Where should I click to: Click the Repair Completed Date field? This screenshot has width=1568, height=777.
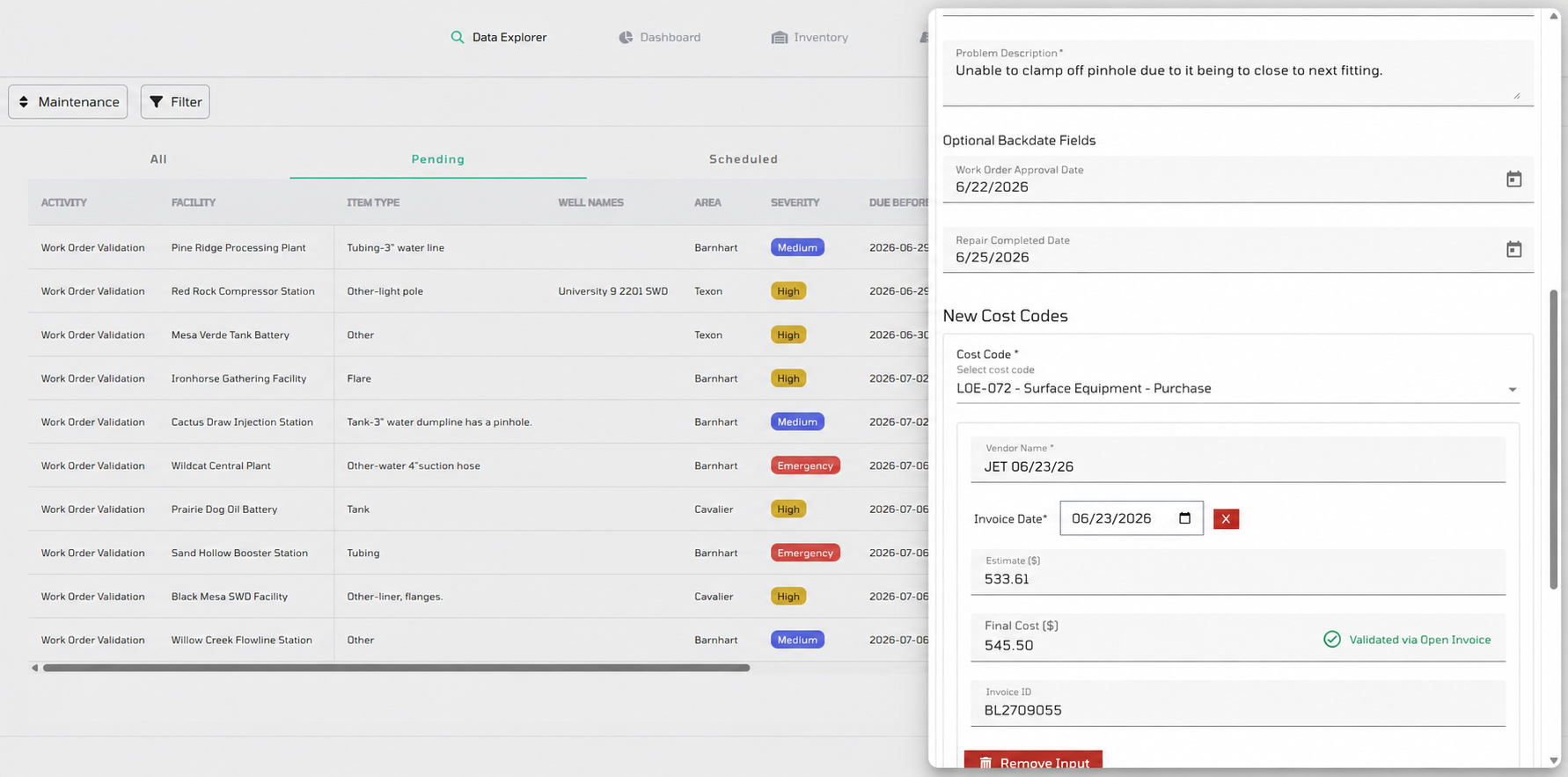1238,250
